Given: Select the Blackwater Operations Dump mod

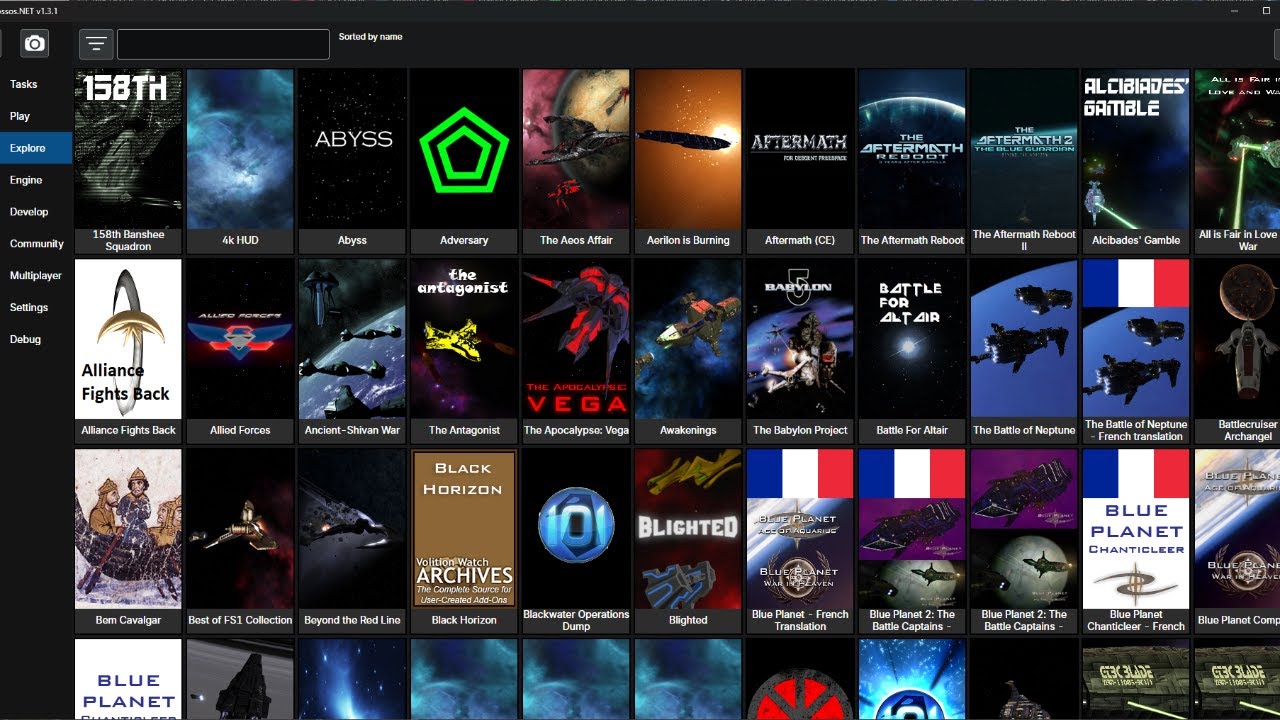Looking at the screenshot, I should [576, 540].
